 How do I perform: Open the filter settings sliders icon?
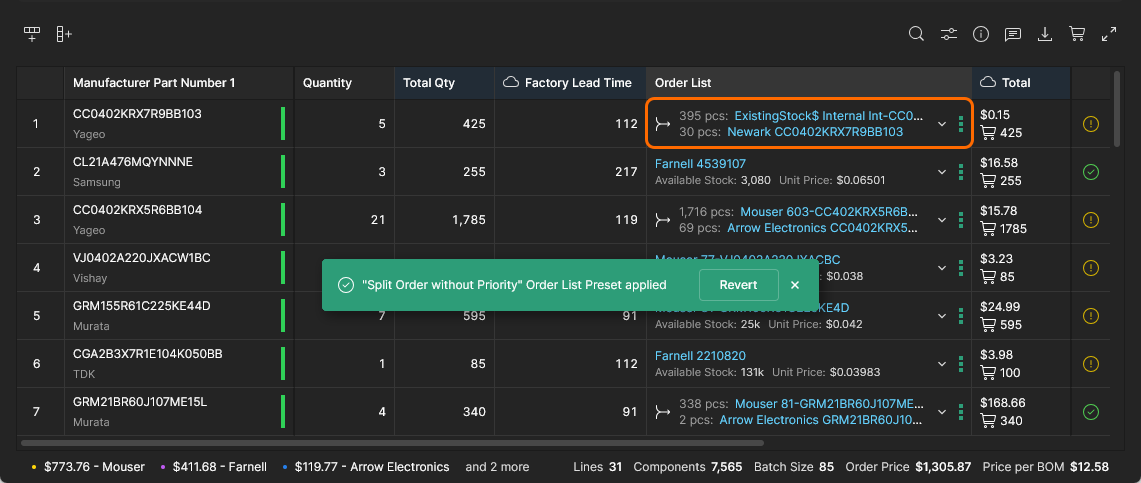(x=948, y=34)
